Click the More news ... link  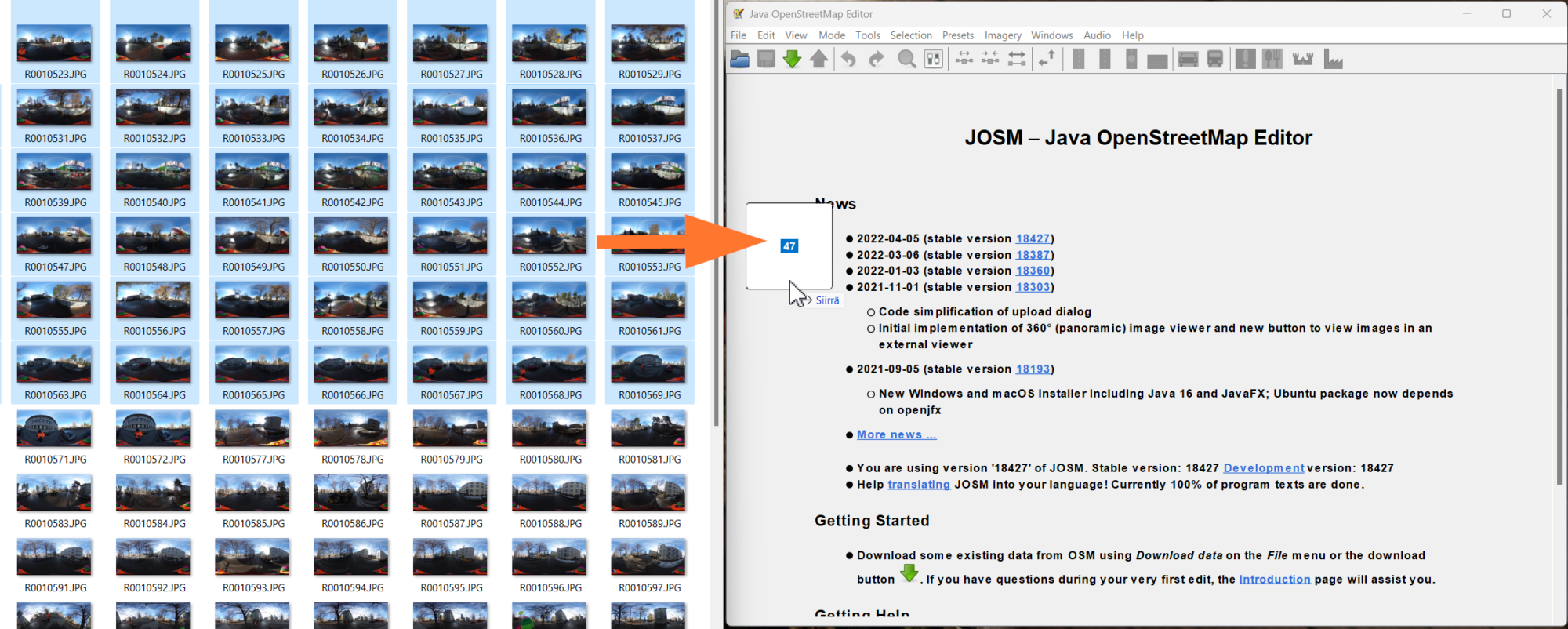(x=896, y=434)
